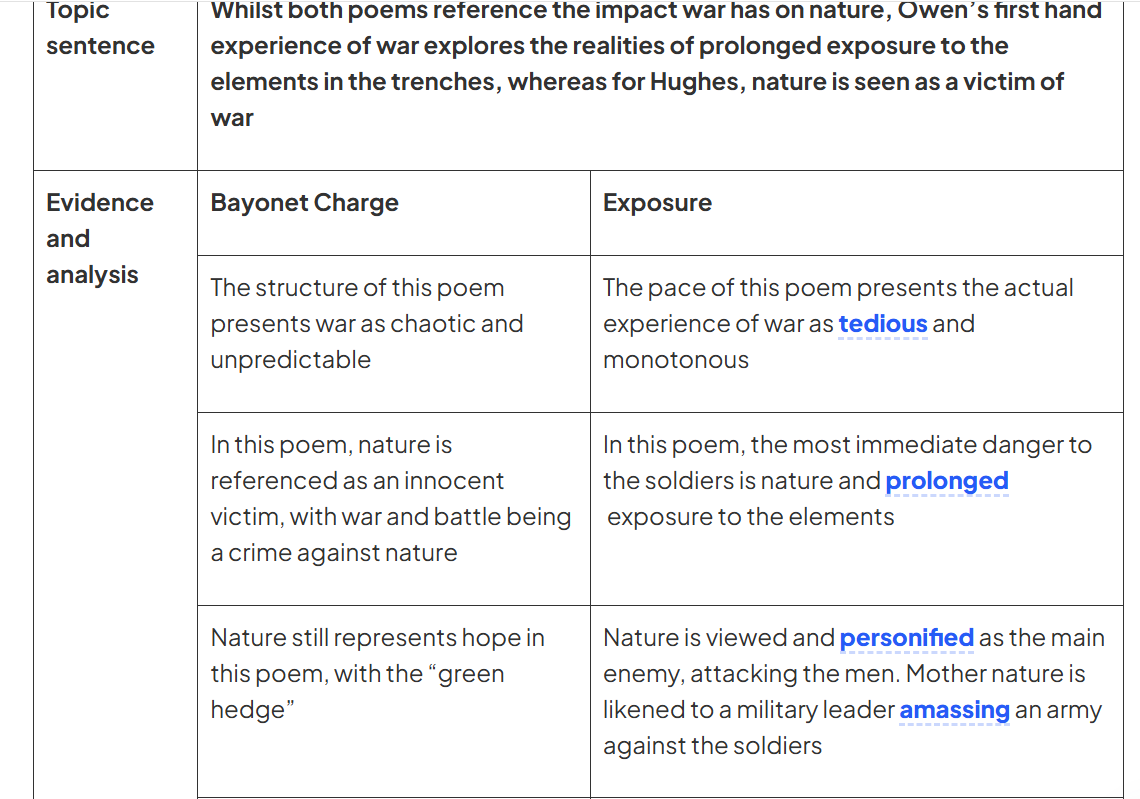The width and height of the screenshot is (1140, 799).
Task: Select the 'Bayonet Charge' column header
Action: click(x=305, y=202)
